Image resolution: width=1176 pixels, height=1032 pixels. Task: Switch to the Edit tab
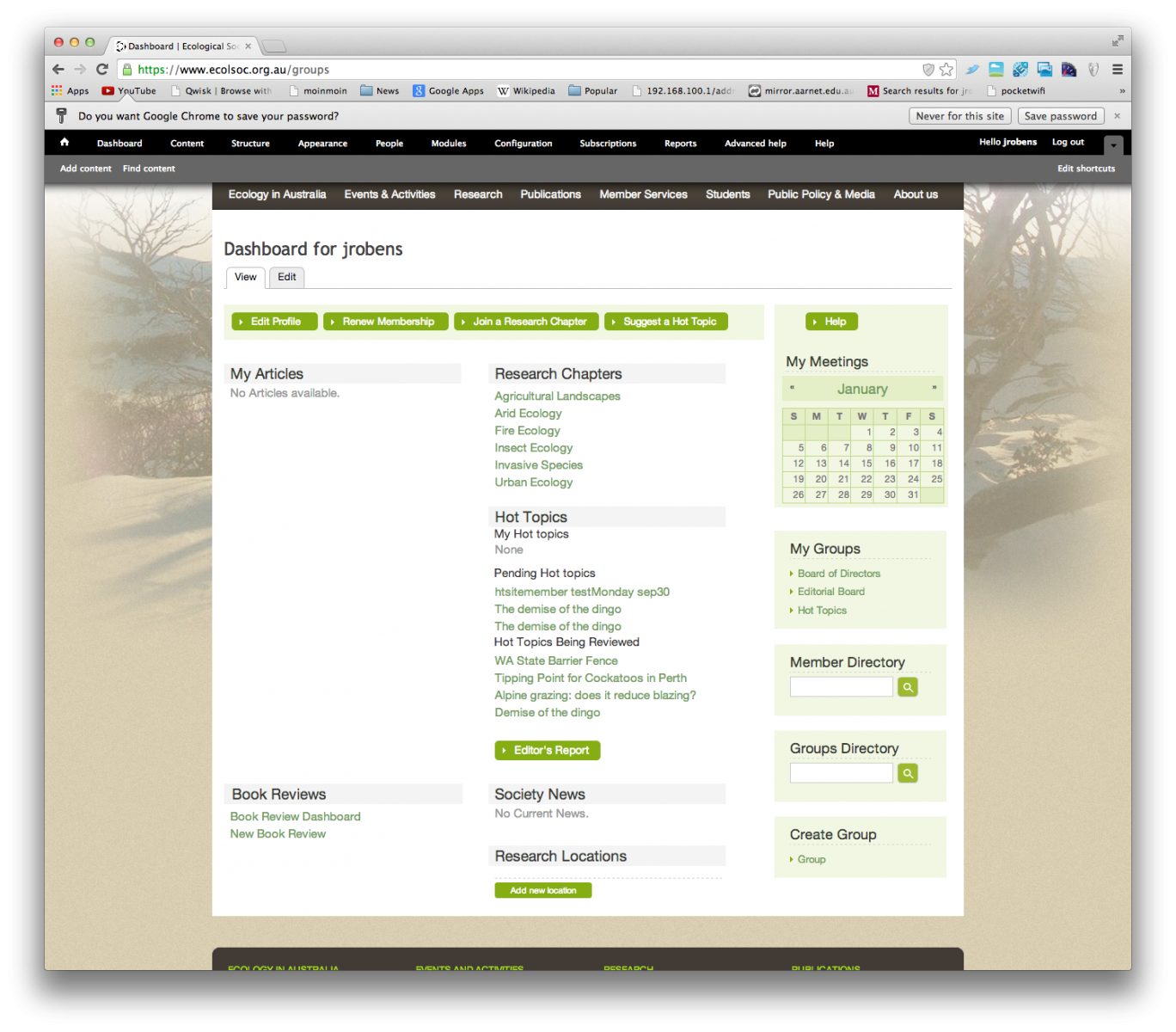287,277
